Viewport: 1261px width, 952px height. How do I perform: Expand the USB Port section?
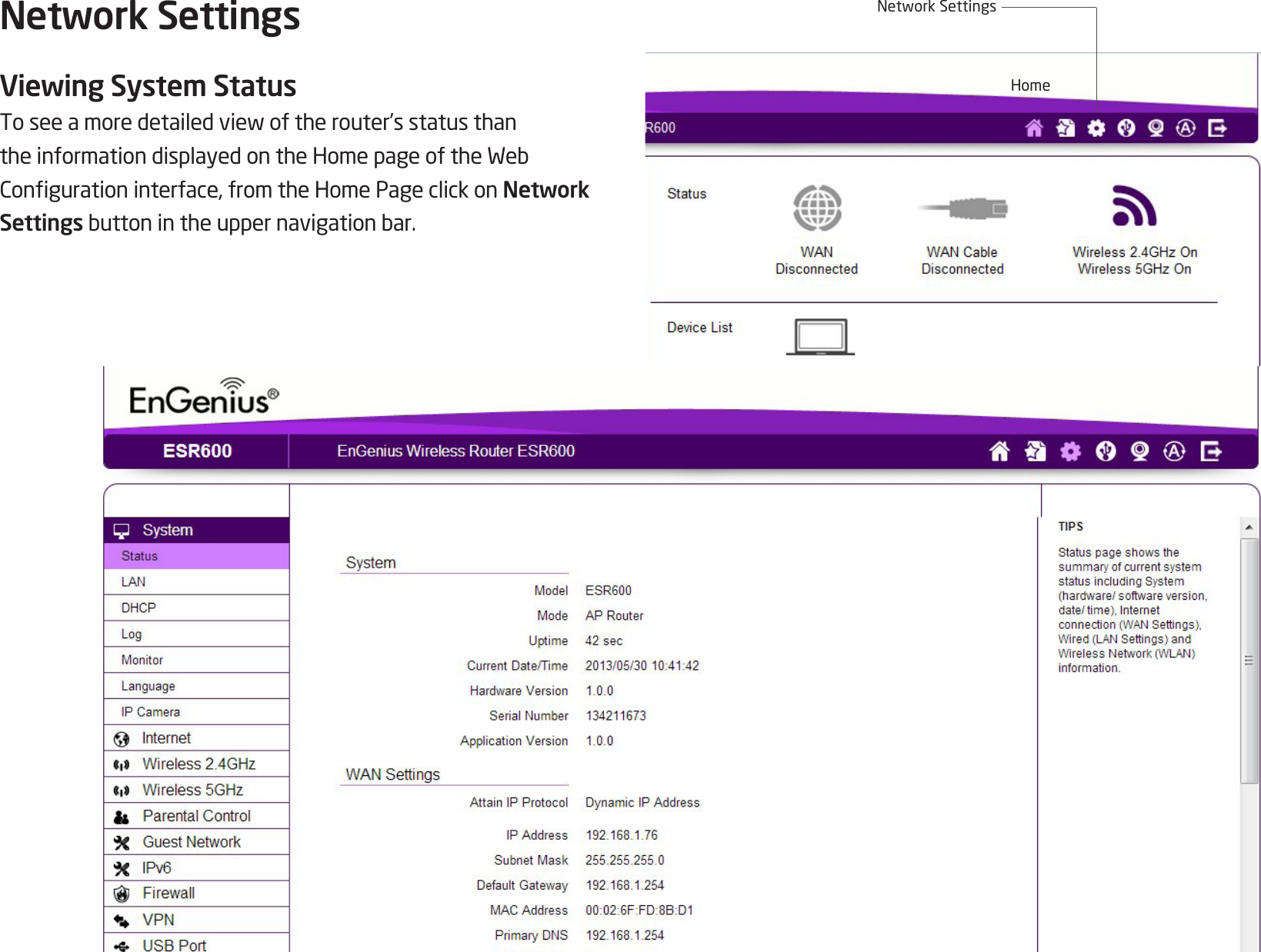click(196, 944)
